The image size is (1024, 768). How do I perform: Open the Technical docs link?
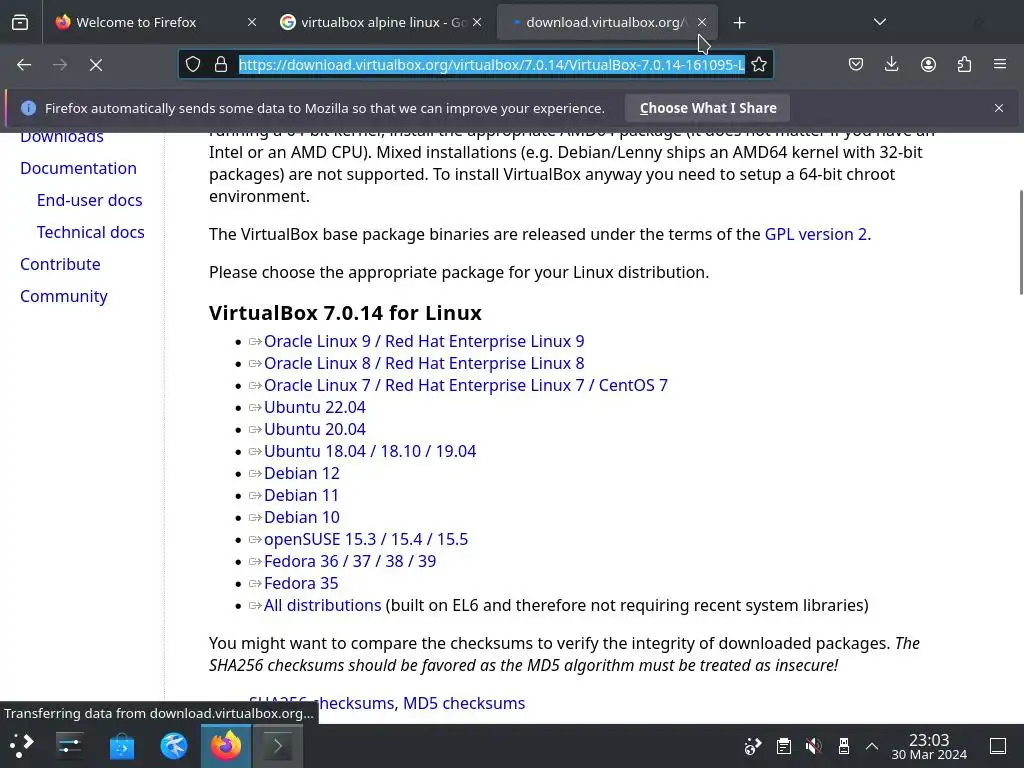tap(91, 232)
